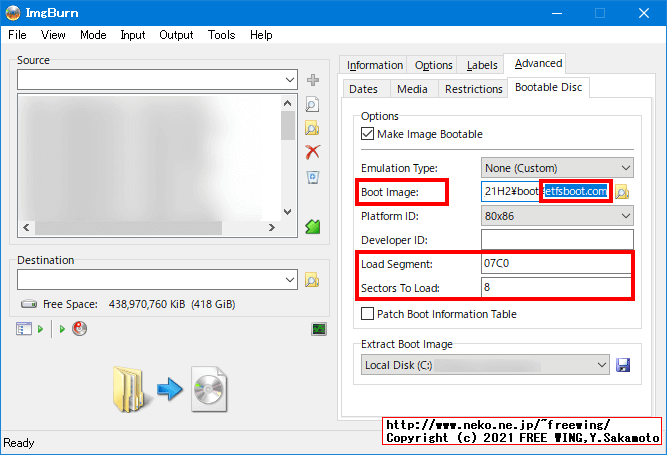The image size is (667, 455).
Task: Click the large folder-to-disc Build button
Action: [170, 389]
